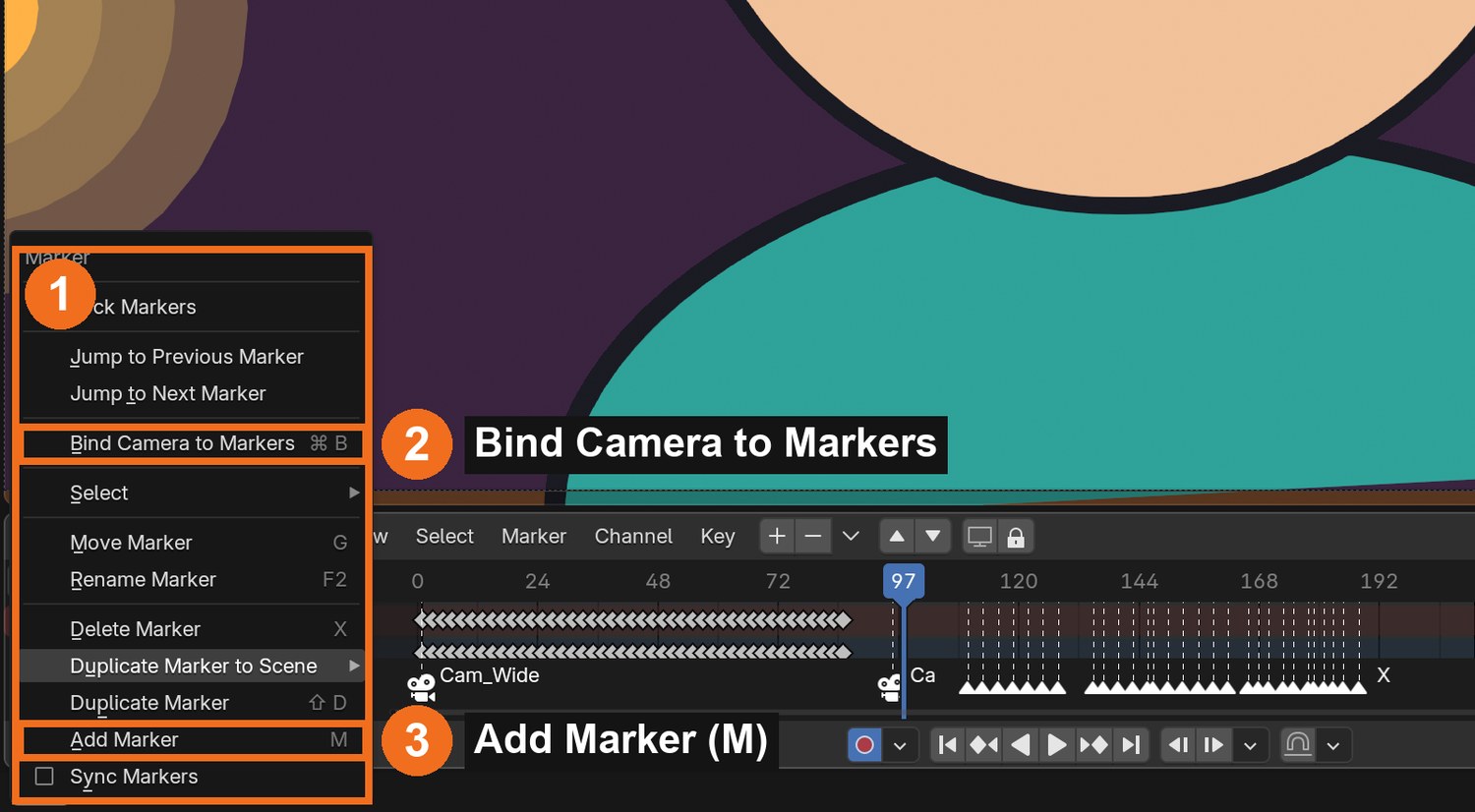Toggle the lock icon in the timeline header
The height and width of the screenshot is (812, 1475).
(x=1016, y=537)
